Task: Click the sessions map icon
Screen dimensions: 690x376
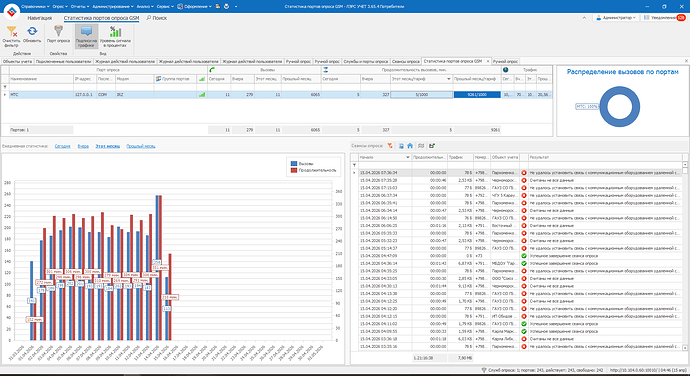Action: coord(421,146)
